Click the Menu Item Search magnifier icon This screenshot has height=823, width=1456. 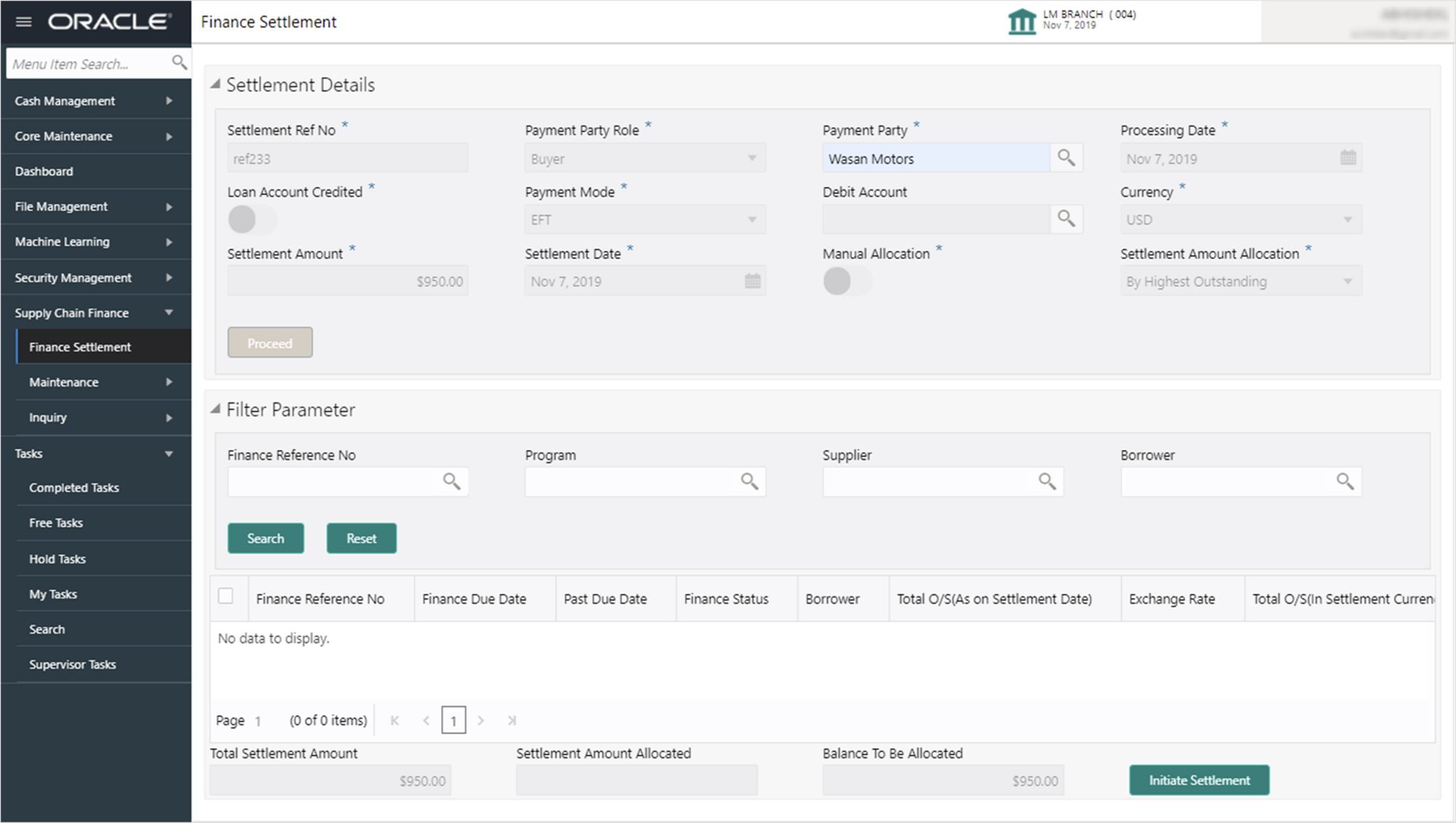[179, 63]
